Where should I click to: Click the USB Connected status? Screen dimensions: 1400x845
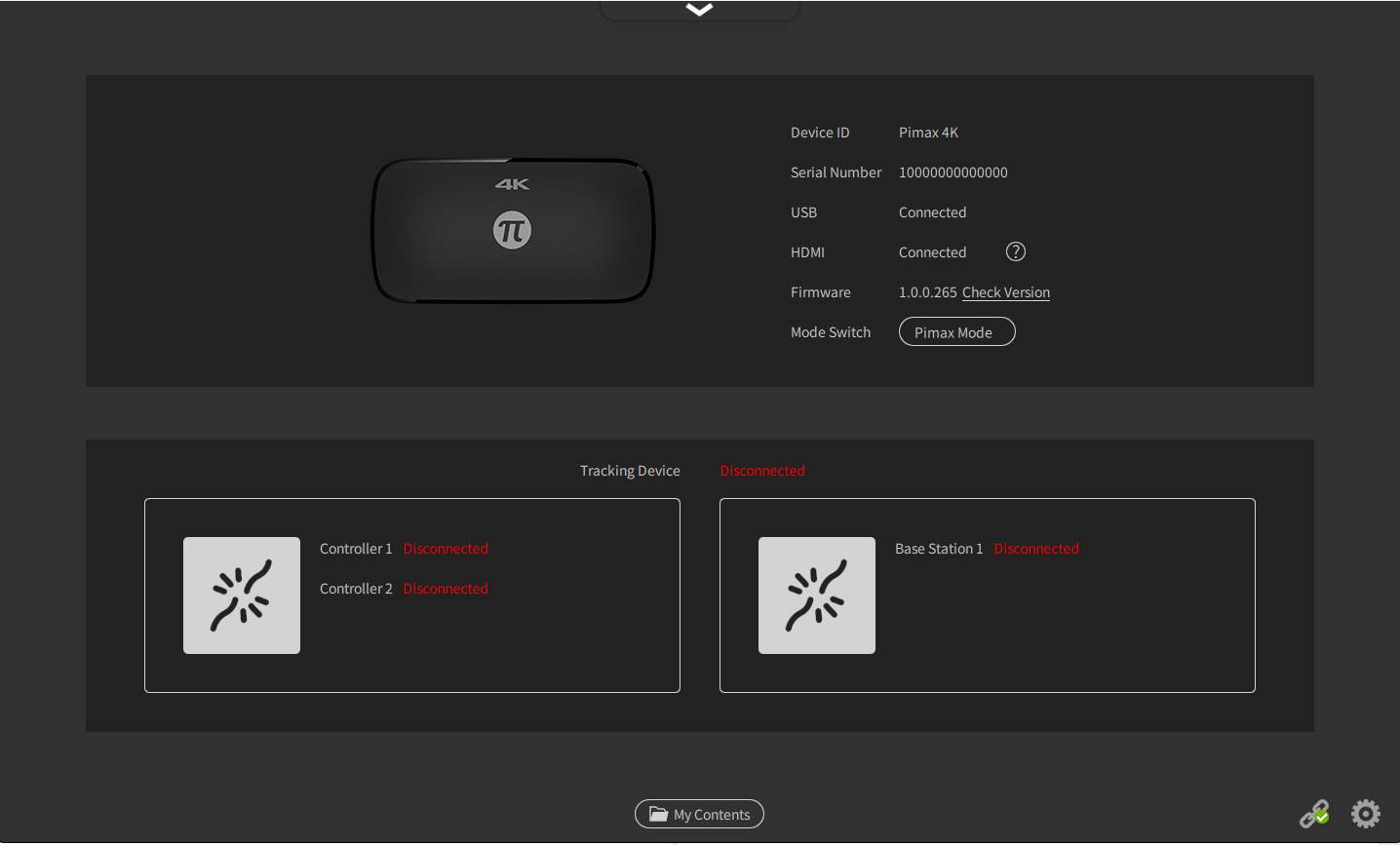tap(933, 212)
